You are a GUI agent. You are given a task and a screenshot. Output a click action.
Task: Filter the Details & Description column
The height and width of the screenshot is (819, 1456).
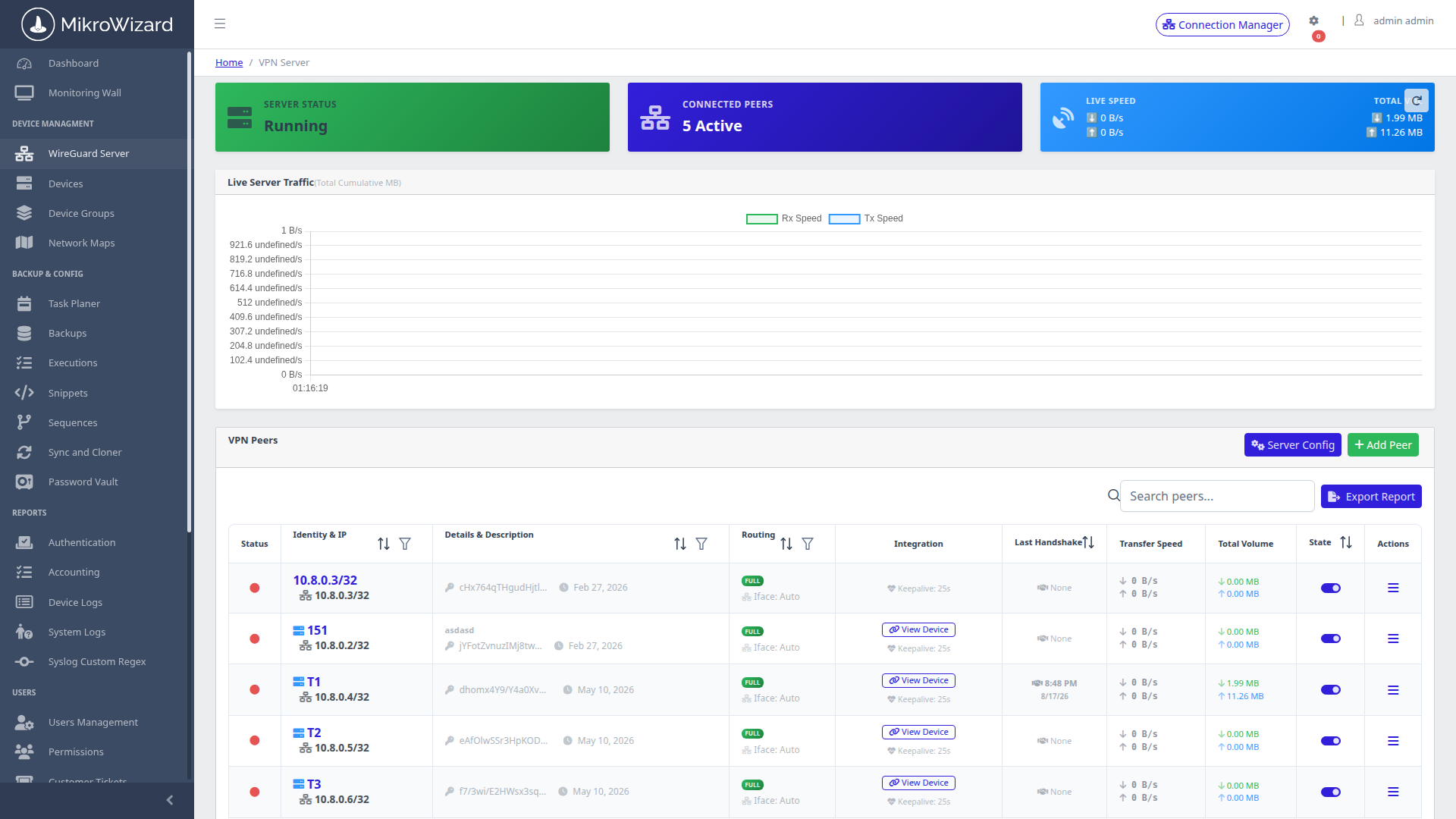701,544
